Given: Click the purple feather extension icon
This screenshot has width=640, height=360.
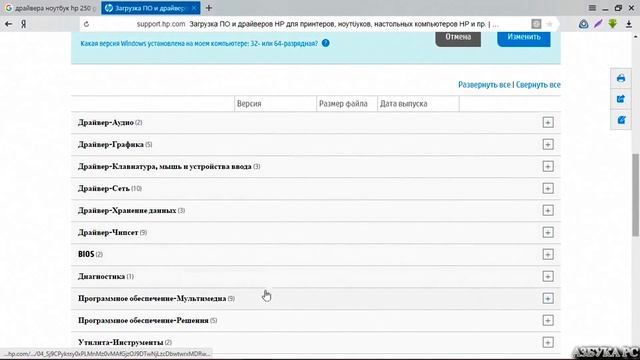Looking at the screenshot, I should 598,24.
